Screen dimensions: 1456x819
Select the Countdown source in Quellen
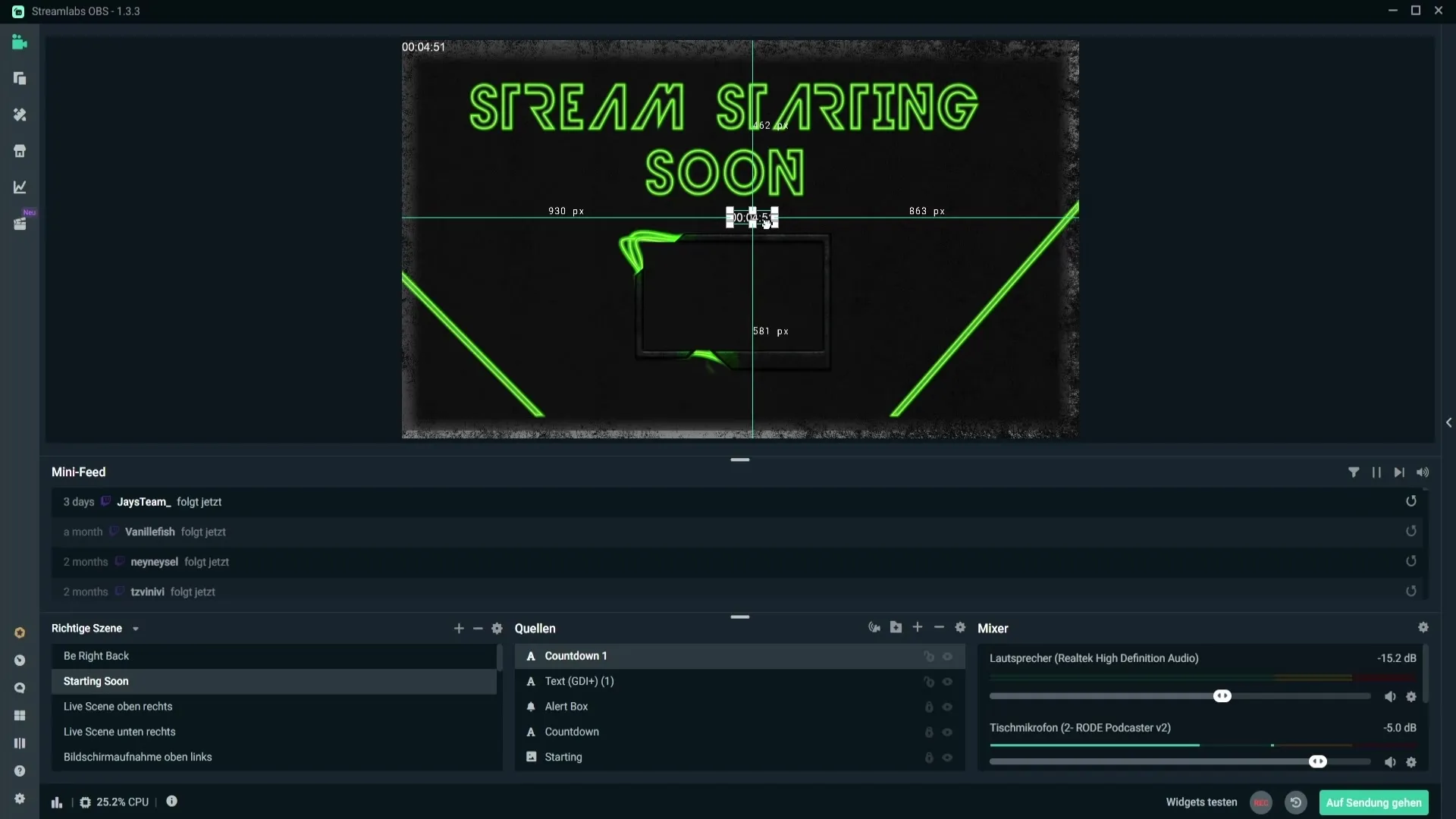pos(571,731)
